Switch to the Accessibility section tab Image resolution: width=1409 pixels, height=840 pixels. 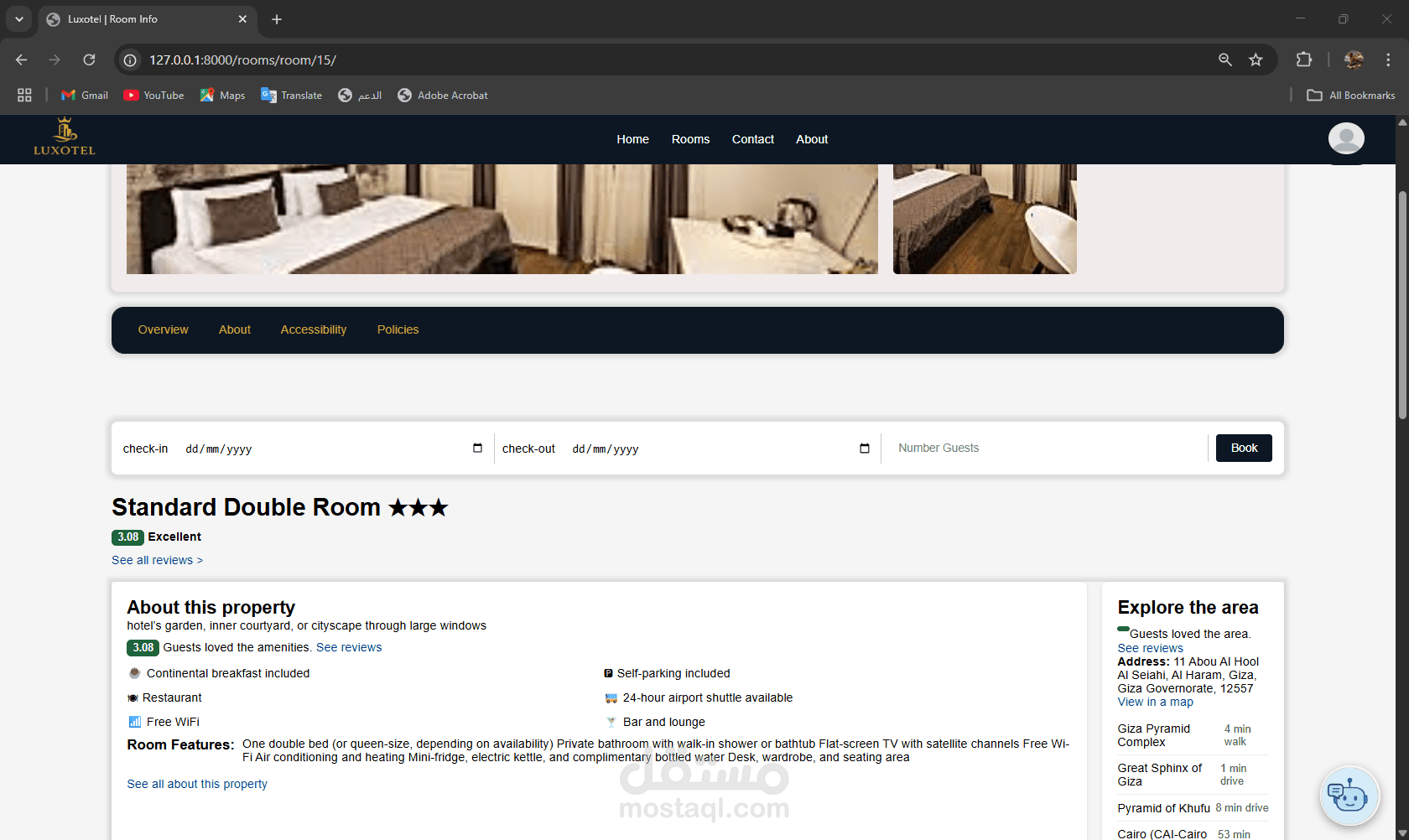point(313,329)
